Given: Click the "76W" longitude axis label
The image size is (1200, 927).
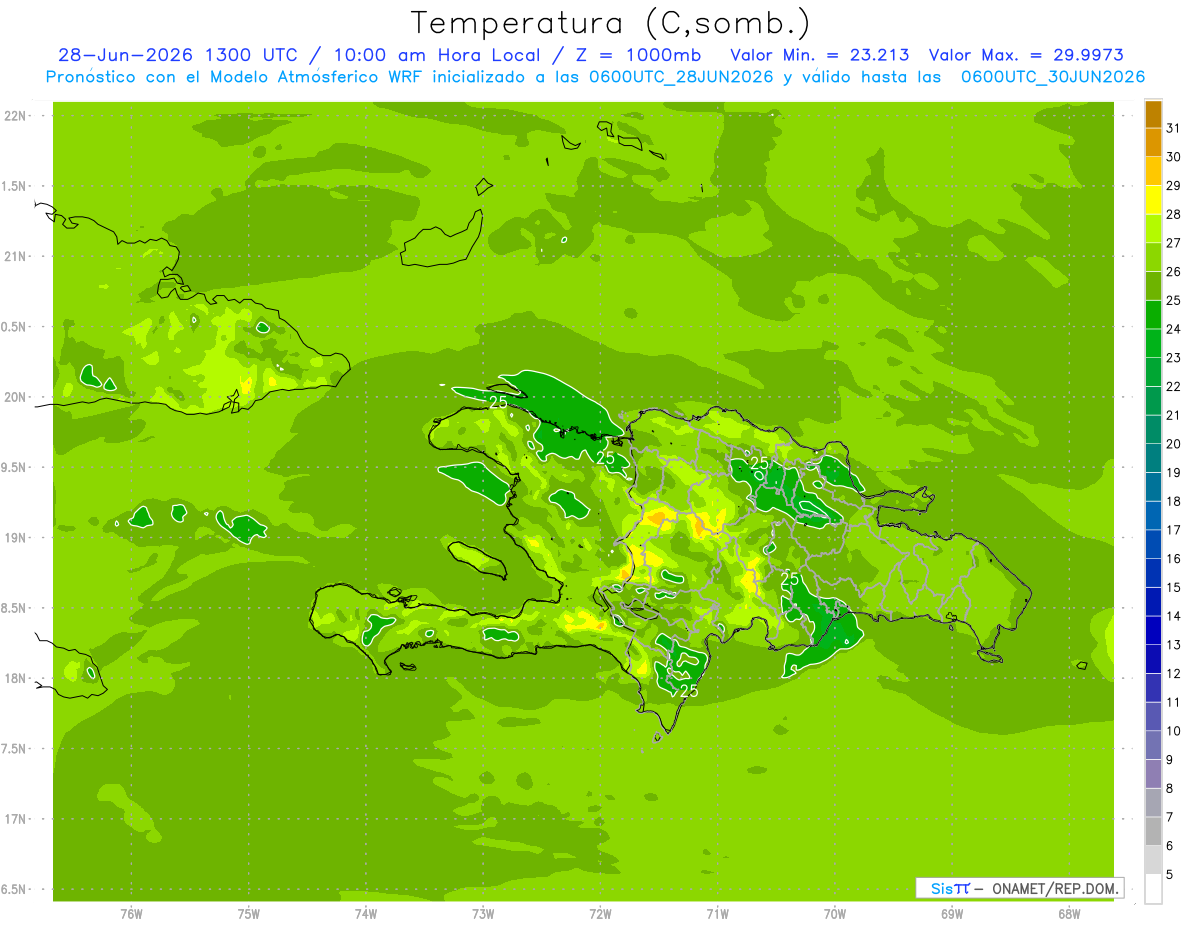Looking at the screenshot, I should (x=131, y=913).
